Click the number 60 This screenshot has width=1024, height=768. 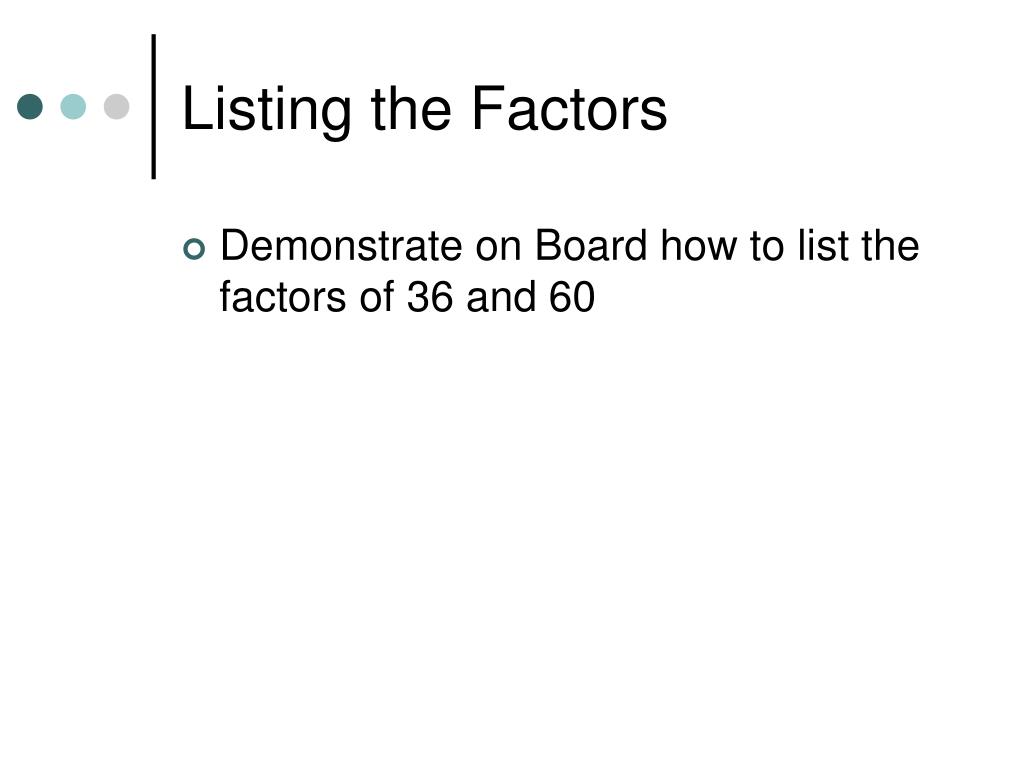click(571, 297)
